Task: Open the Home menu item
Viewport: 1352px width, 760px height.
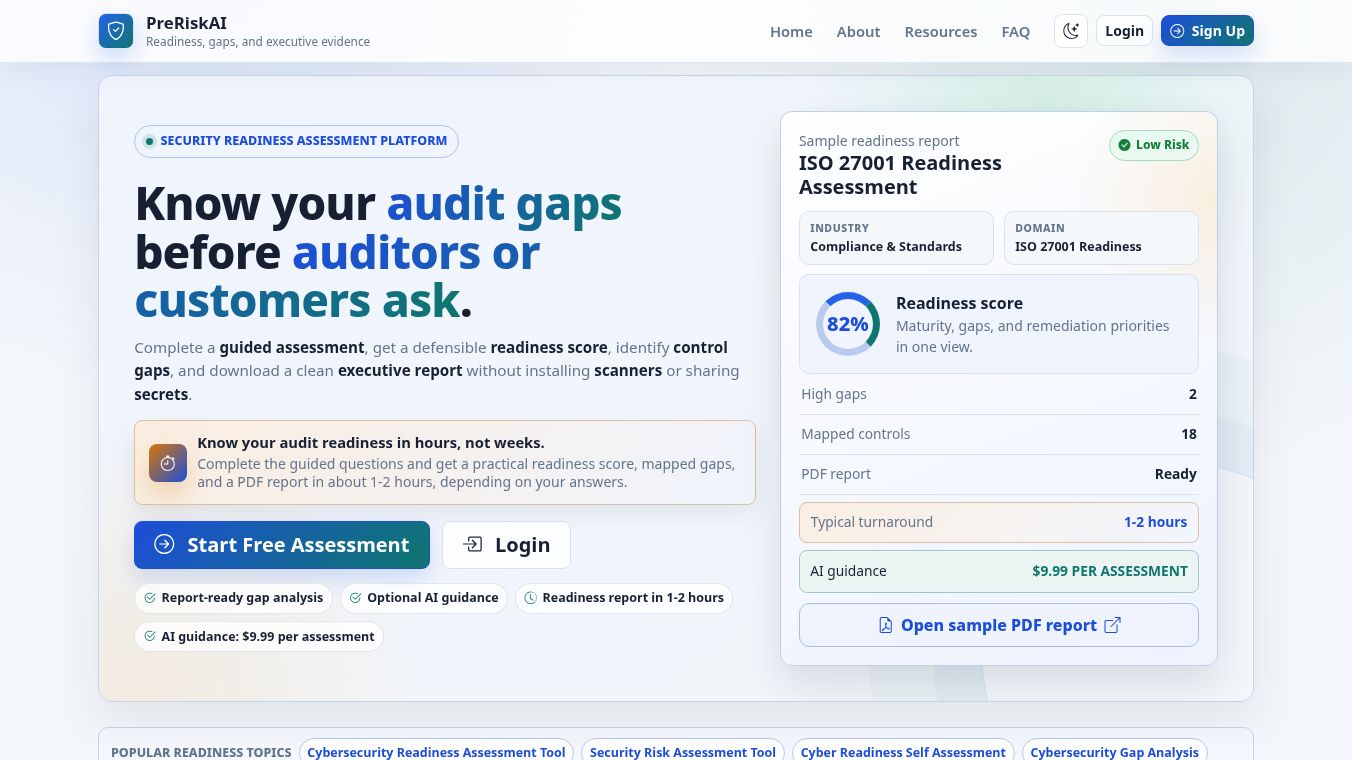Action: 791,31
